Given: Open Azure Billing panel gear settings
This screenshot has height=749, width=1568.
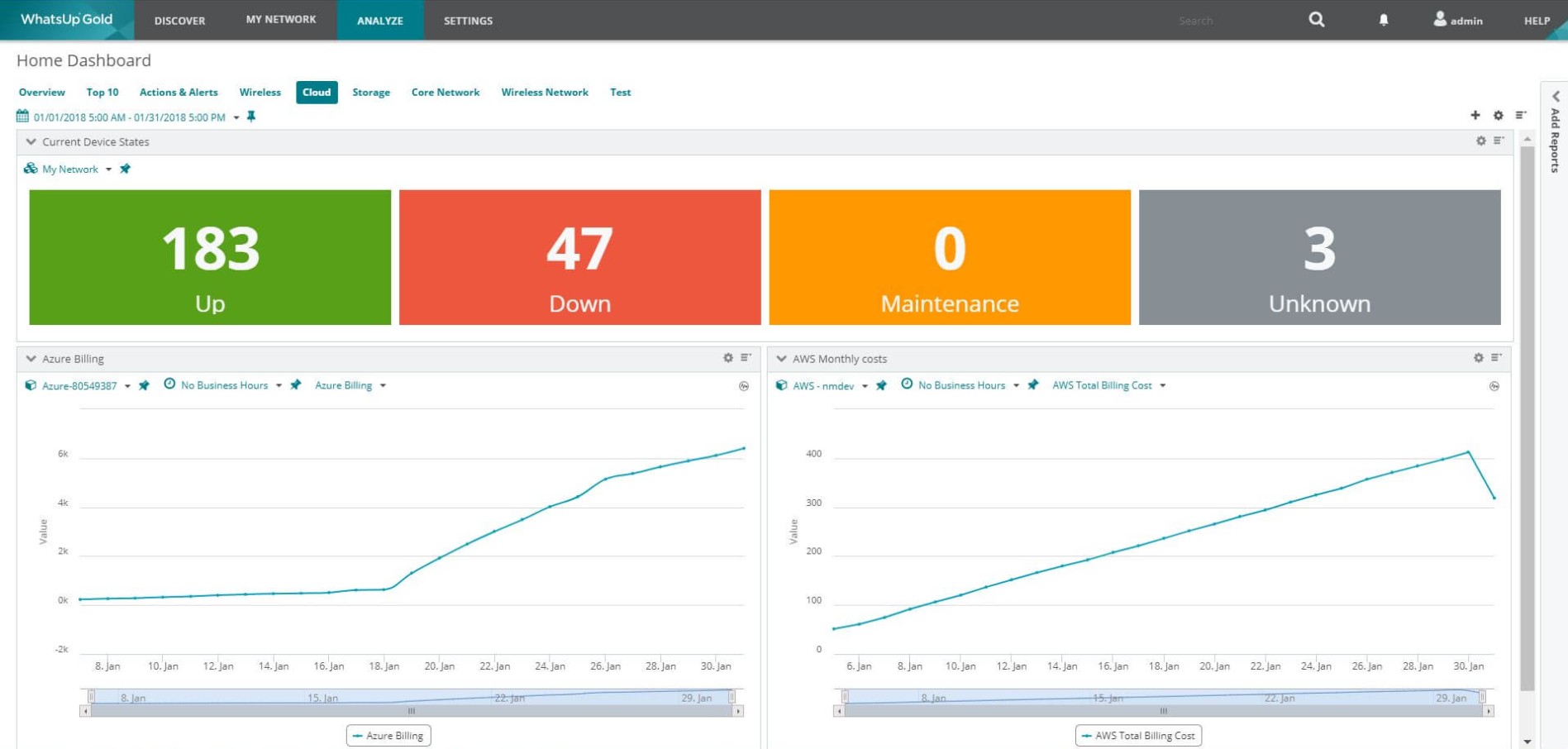Looking at the screenshot, I should click(x=727, y=358).
